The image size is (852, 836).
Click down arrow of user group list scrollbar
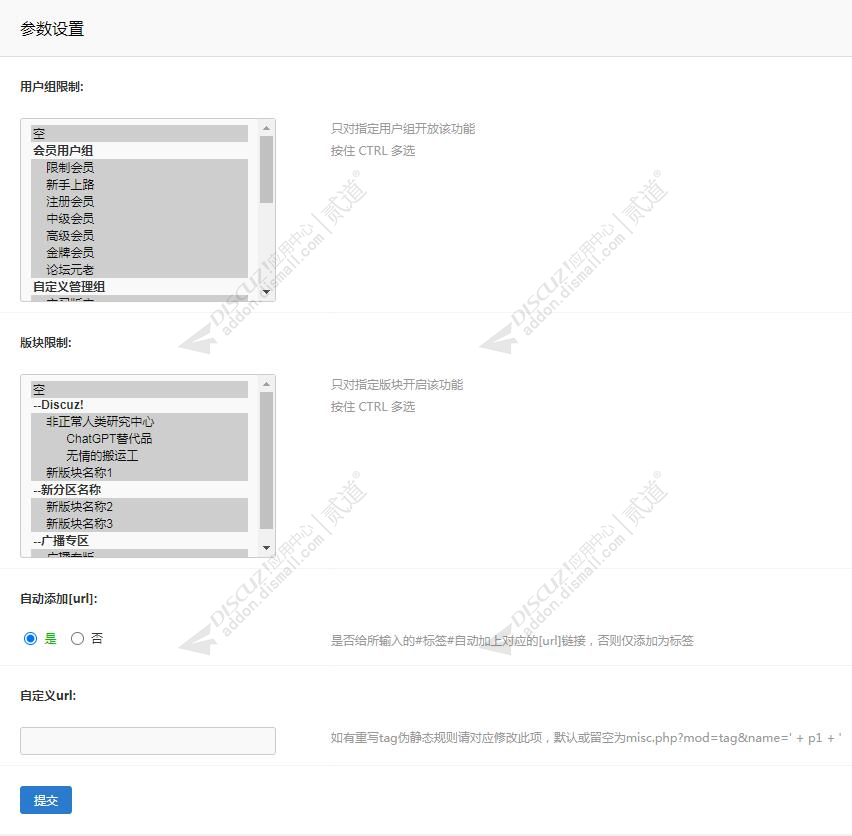[266, 292]
